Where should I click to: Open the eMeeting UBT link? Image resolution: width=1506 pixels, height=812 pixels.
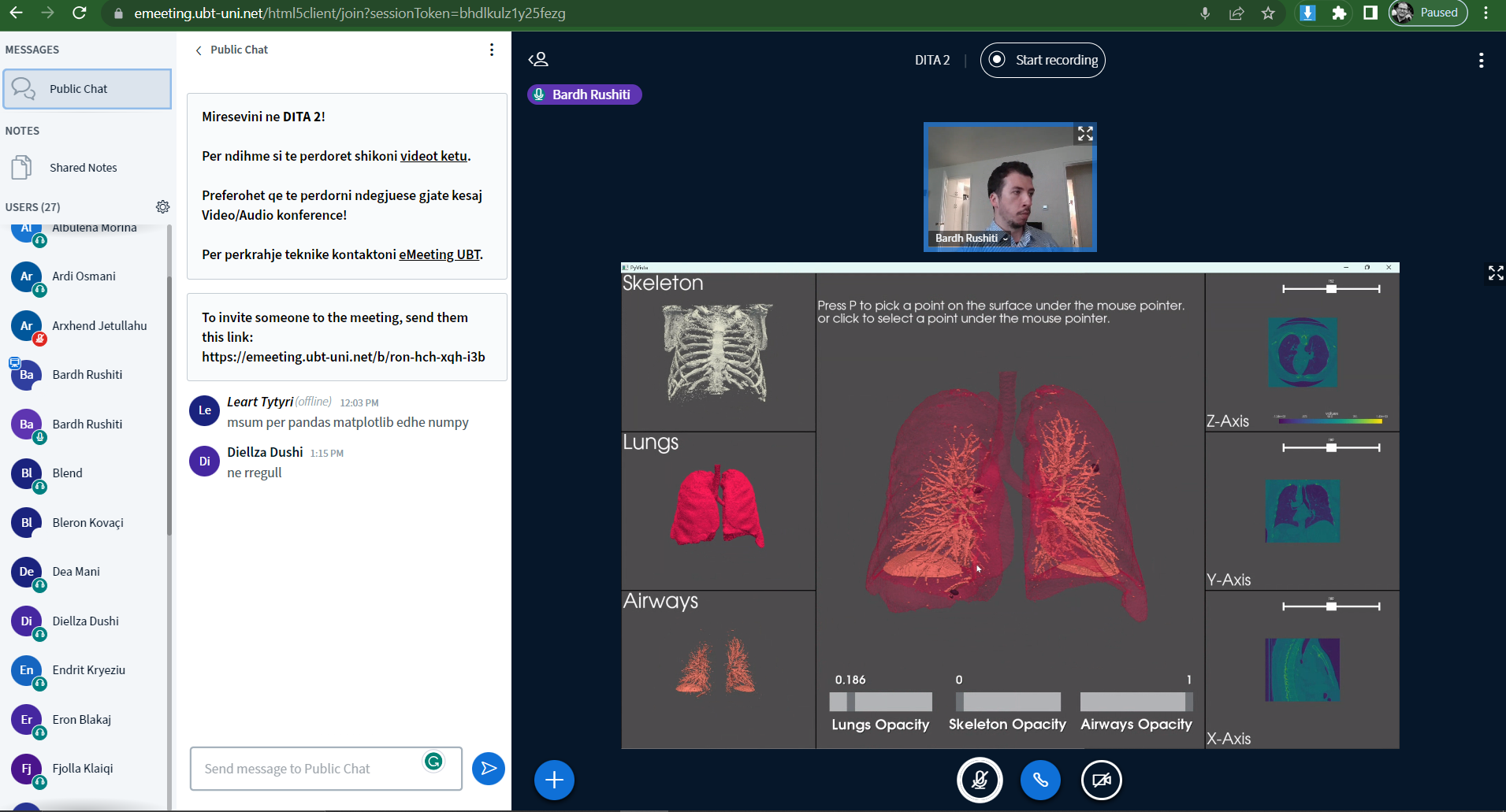[x=440, y=254]
